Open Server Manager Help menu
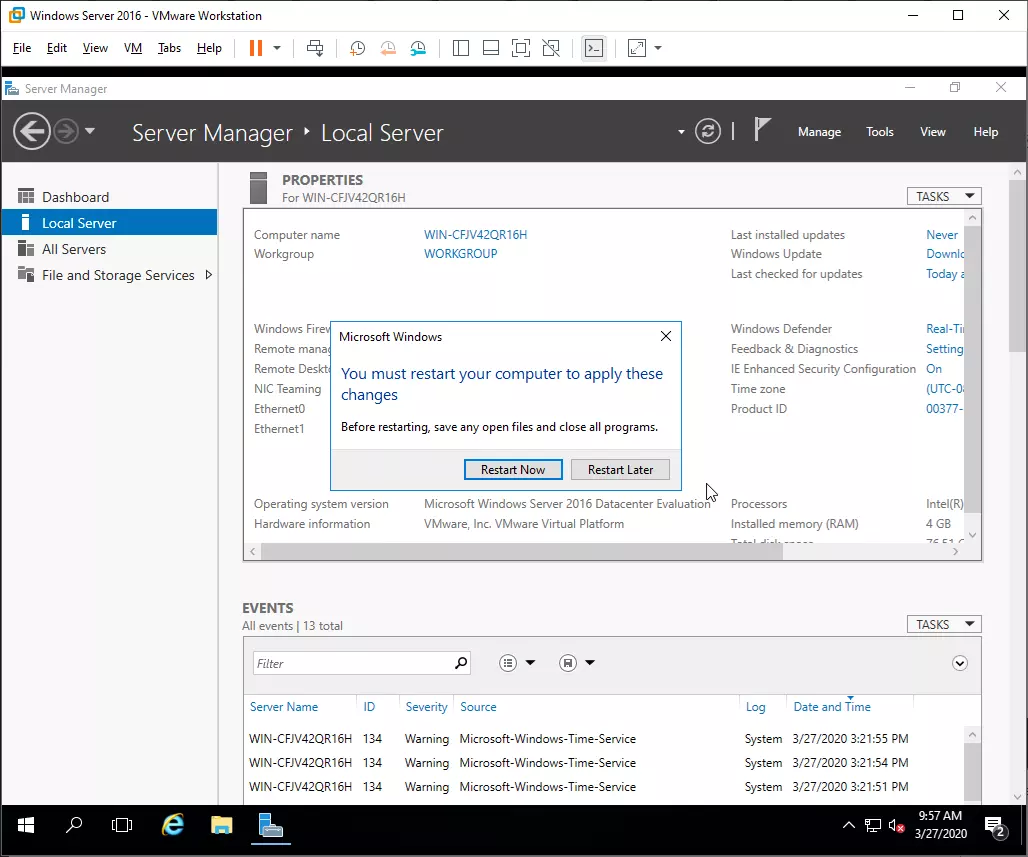Screen dimensions: 1028x857 (x=985, y=132)
